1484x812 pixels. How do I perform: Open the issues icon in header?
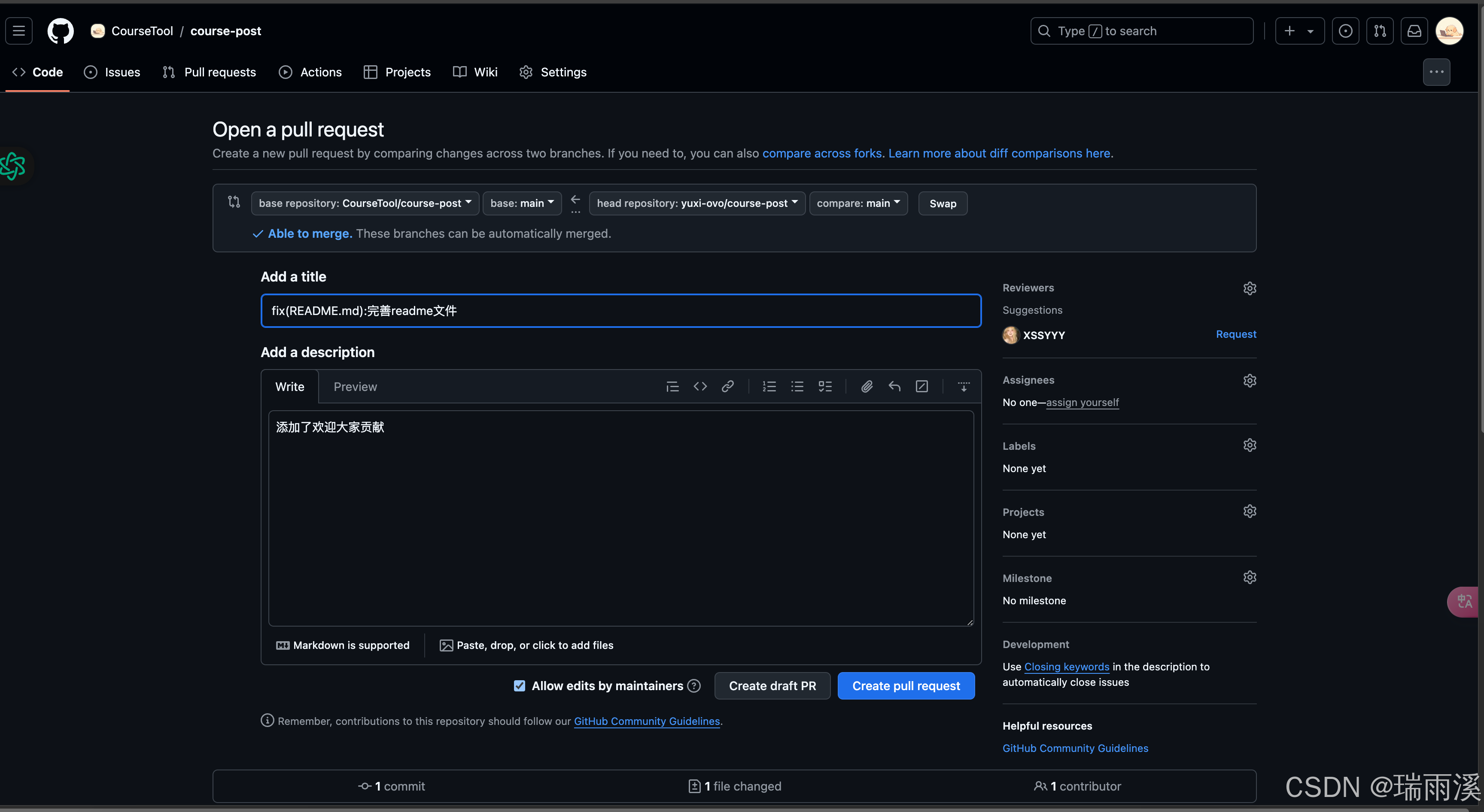pyautogui.click(x=1346, y=31)
